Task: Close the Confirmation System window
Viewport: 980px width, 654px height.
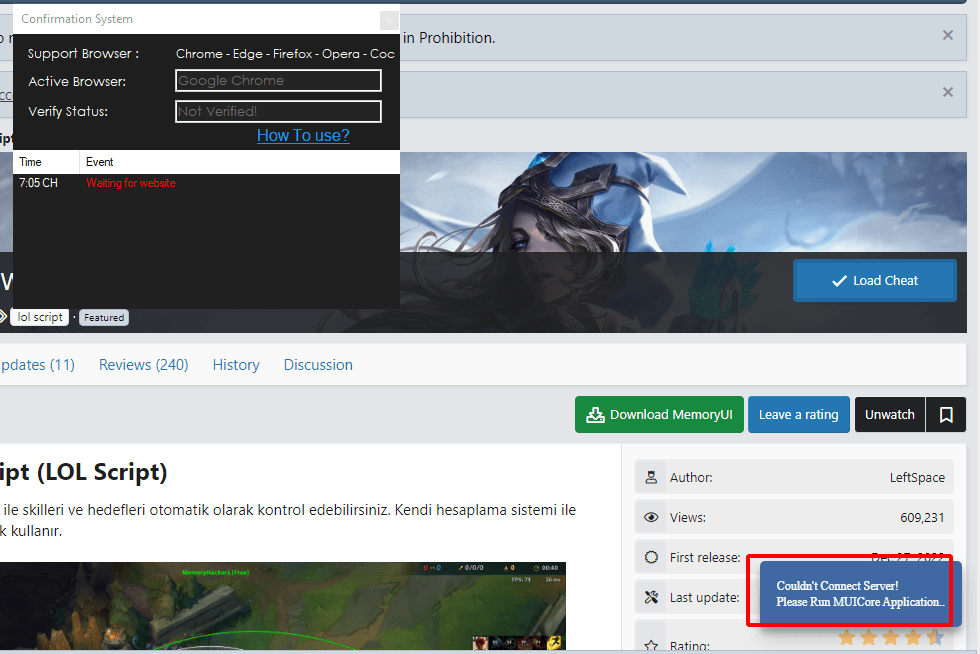Action: click(389, 20)
